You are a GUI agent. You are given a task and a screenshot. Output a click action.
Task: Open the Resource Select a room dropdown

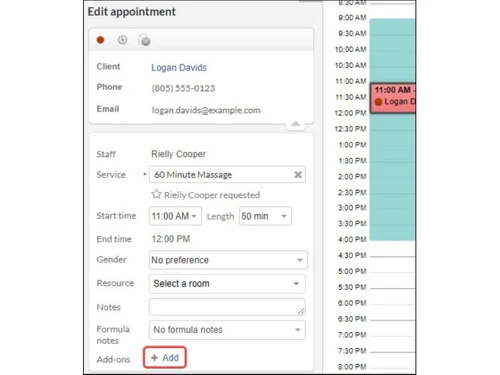click(x=227, y=284)
